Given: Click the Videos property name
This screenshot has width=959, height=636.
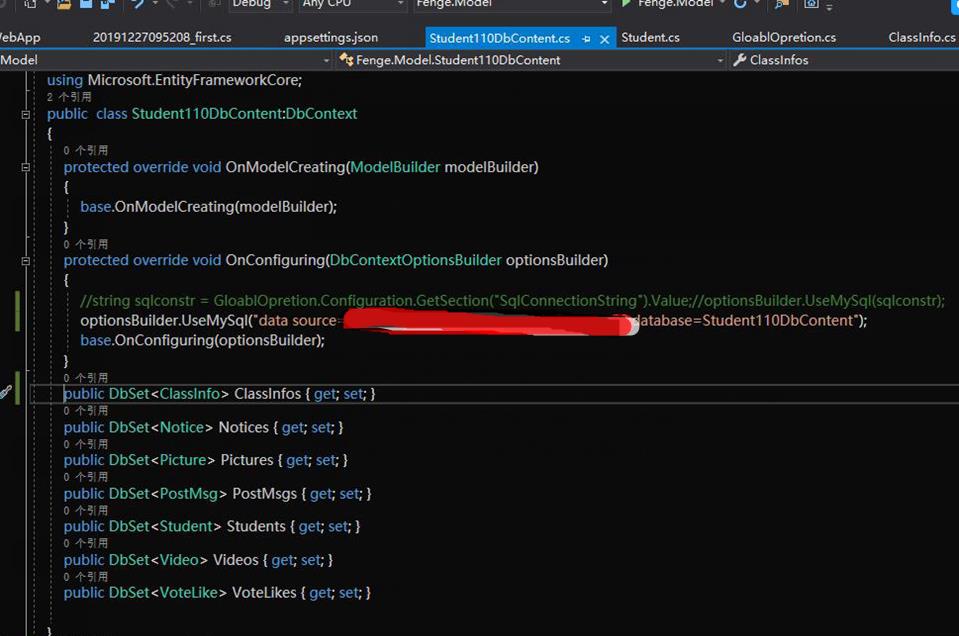Looking at the screenshot, I should tap(235, 560).
